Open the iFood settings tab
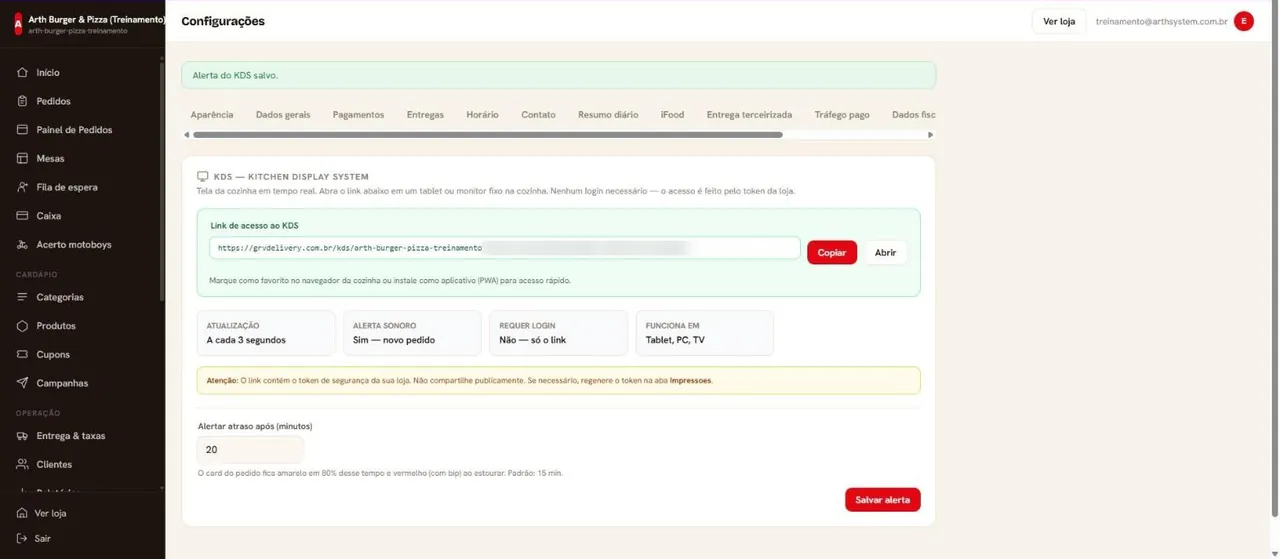The image size is (1280, 559). tap(672, 115)
